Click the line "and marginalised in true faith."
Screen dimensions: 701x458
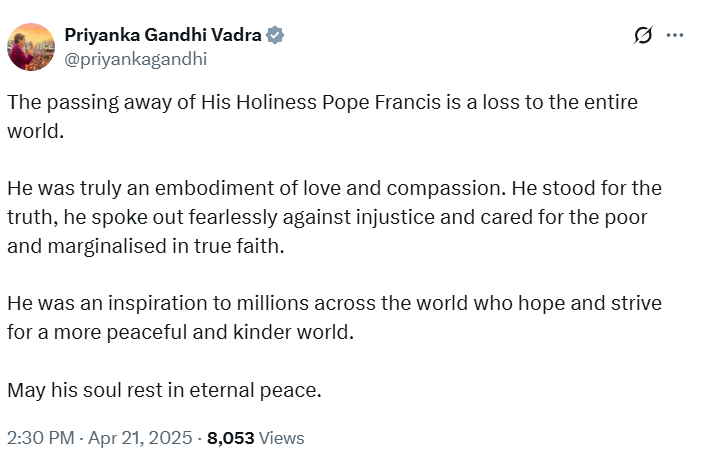click(146, 246)
